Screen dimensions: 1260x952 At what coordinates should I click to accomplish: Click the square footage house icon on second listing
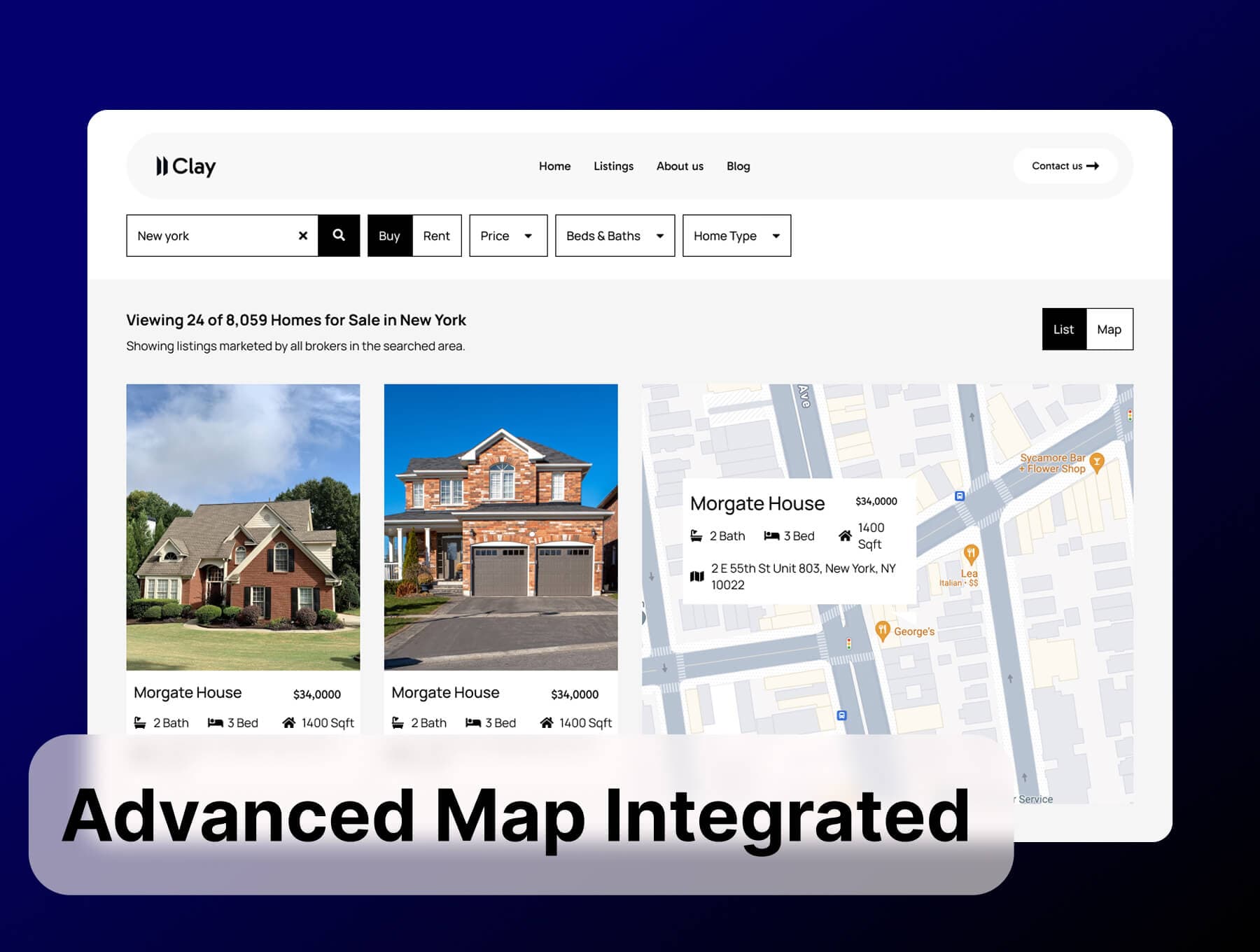[x=547, y=722]
